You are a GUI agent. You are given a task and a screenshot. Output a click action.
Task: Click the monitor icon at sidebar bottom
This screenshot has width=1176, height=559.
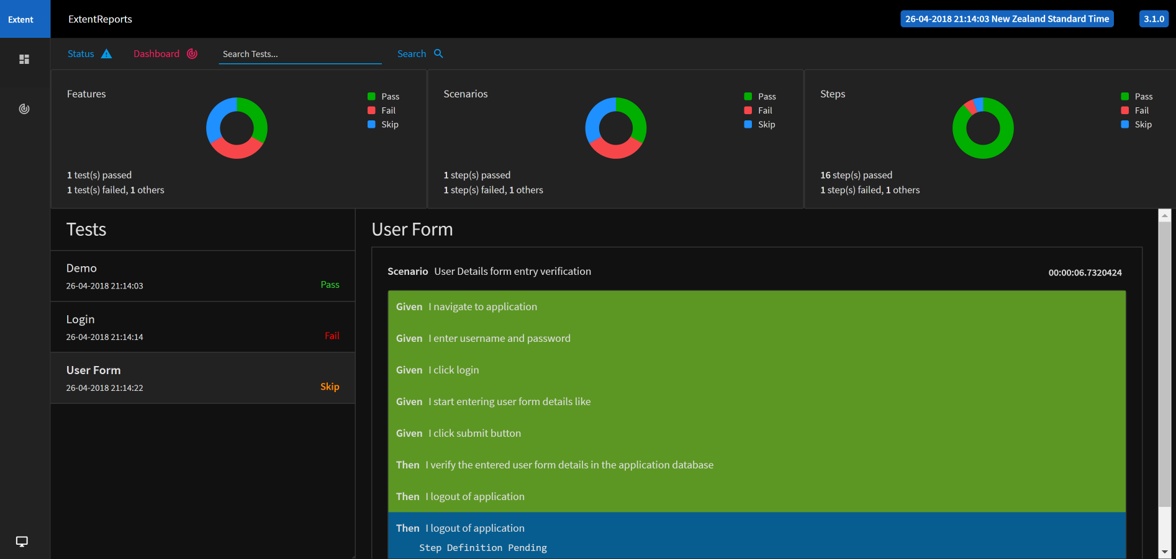coord(22,541)
